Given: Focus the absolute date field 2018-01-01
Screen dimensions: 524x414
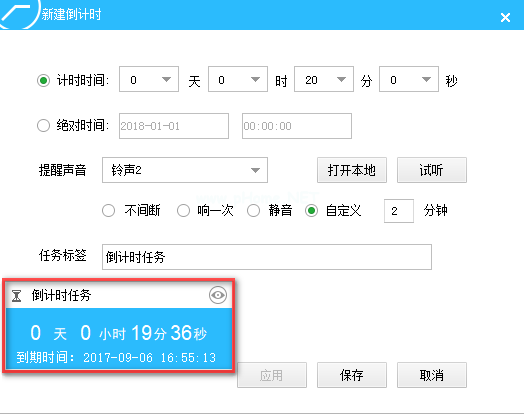Looking at the screenshot, I should [x=174, y=126].
